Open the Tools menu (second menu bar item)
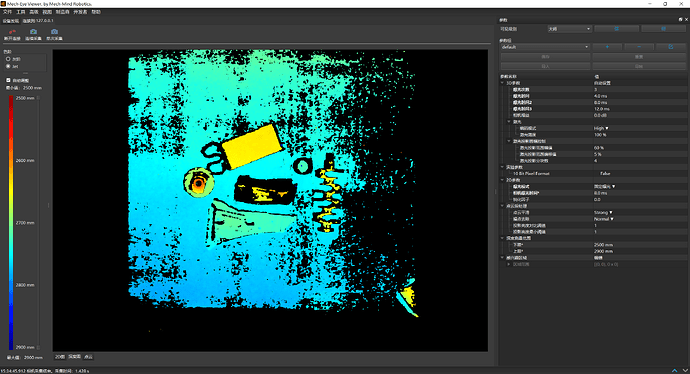This screenshot has height=374, width=690. click(21, 12)
